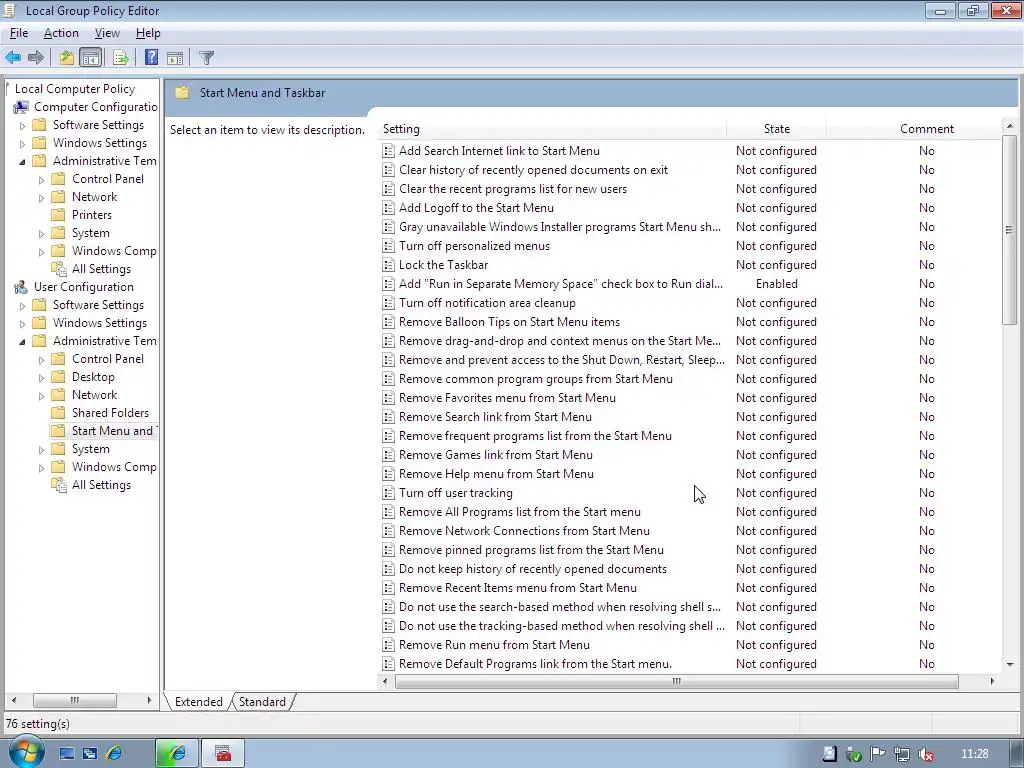Image resolution: width=1024 pixels, height=768 pixels.
Task: Select 'Turn off personalized menus' setting
Action: (x=474, y=246)
